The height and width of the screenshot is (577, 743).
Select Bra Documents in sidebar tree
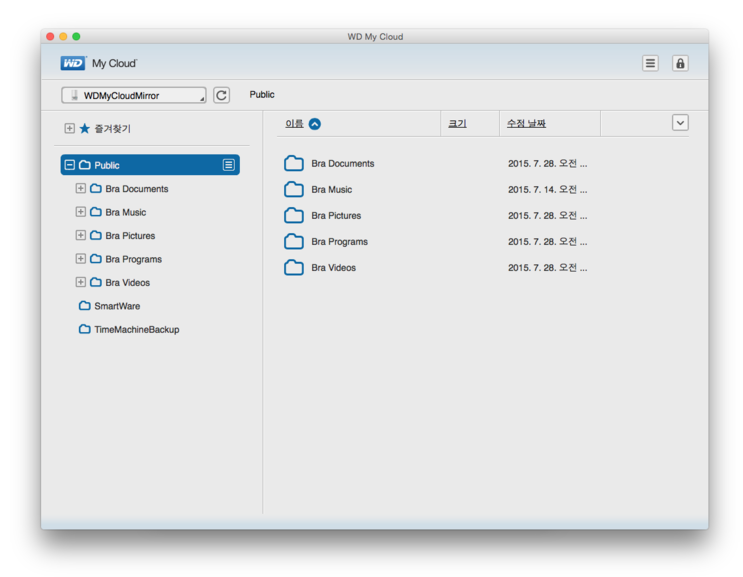point(137,189)
